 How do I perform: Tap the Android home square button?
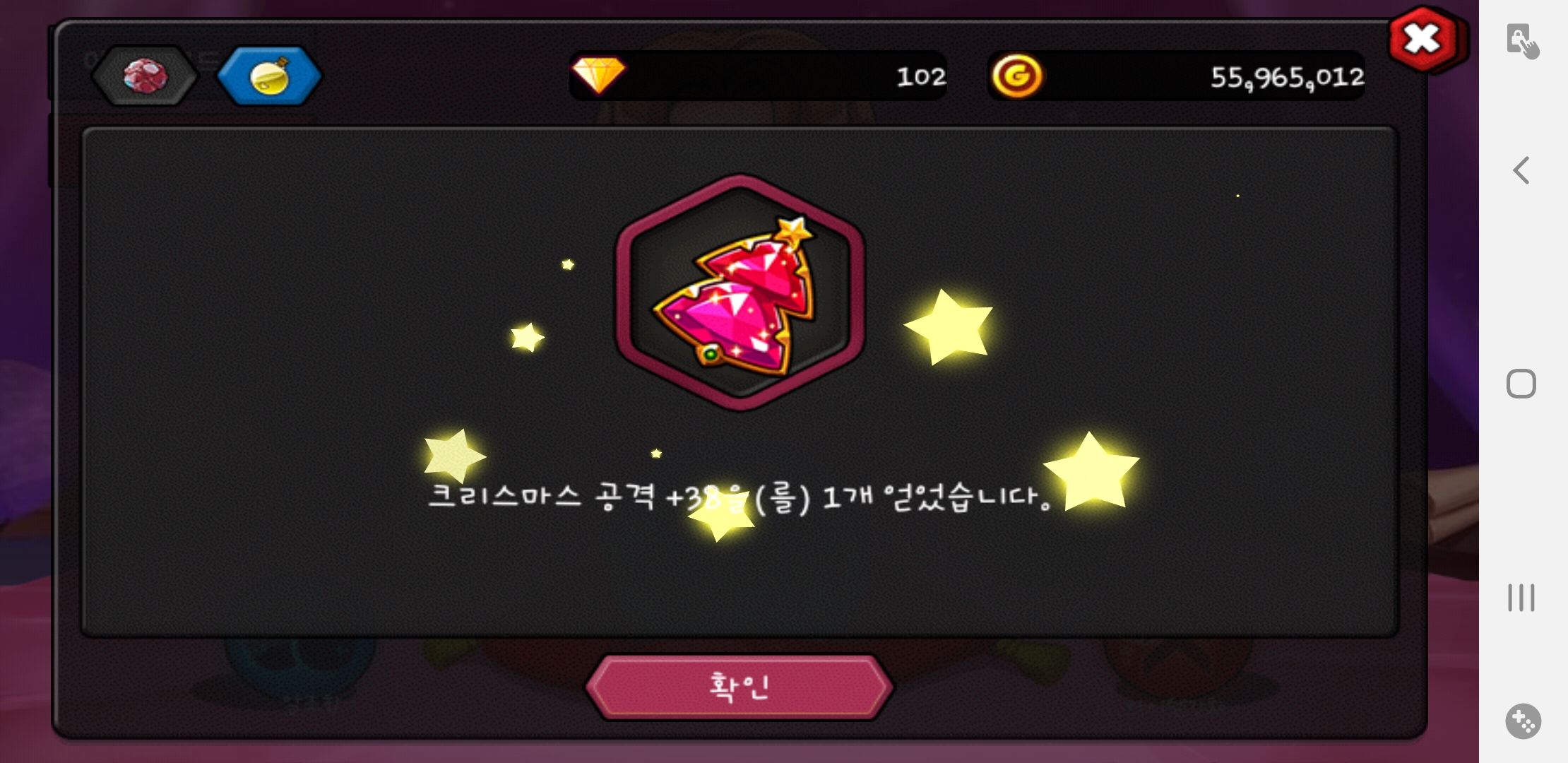[1521, 384]
